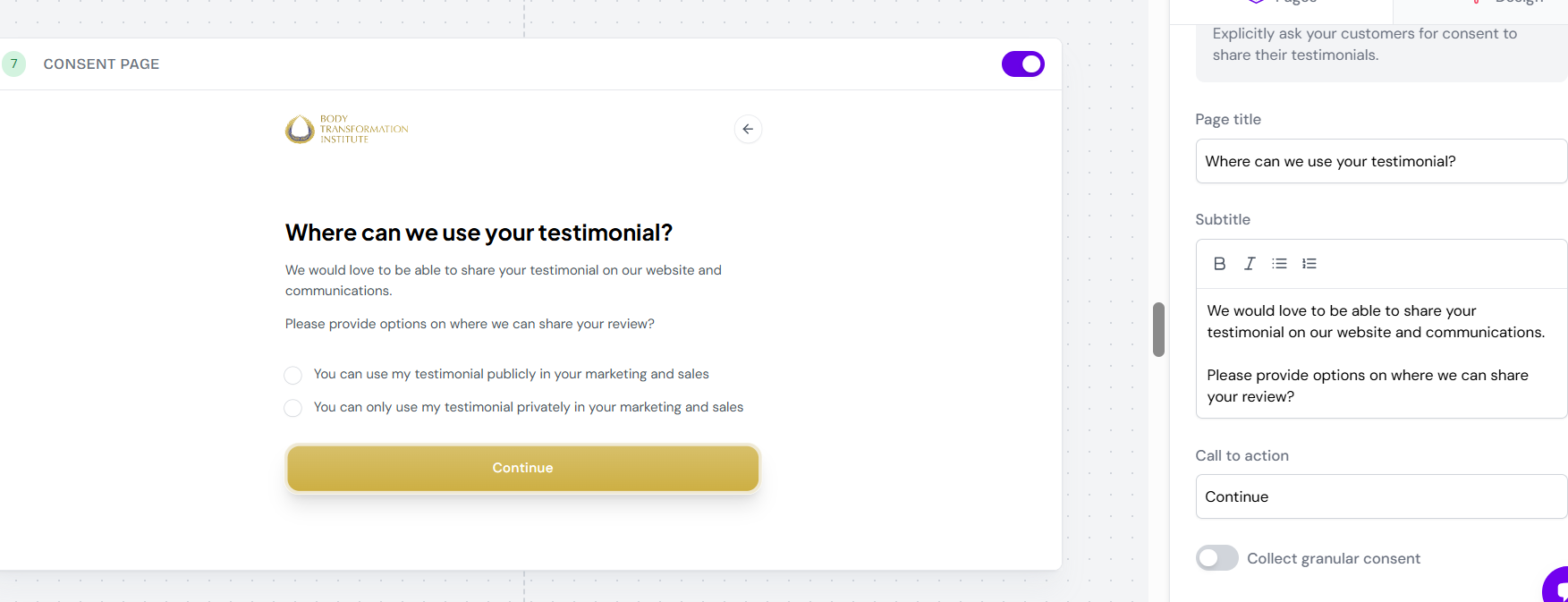The width and height of the screenshot is (1568, 602).
Task: Enable Collect granular consent switch
Action: (1216, 558)
